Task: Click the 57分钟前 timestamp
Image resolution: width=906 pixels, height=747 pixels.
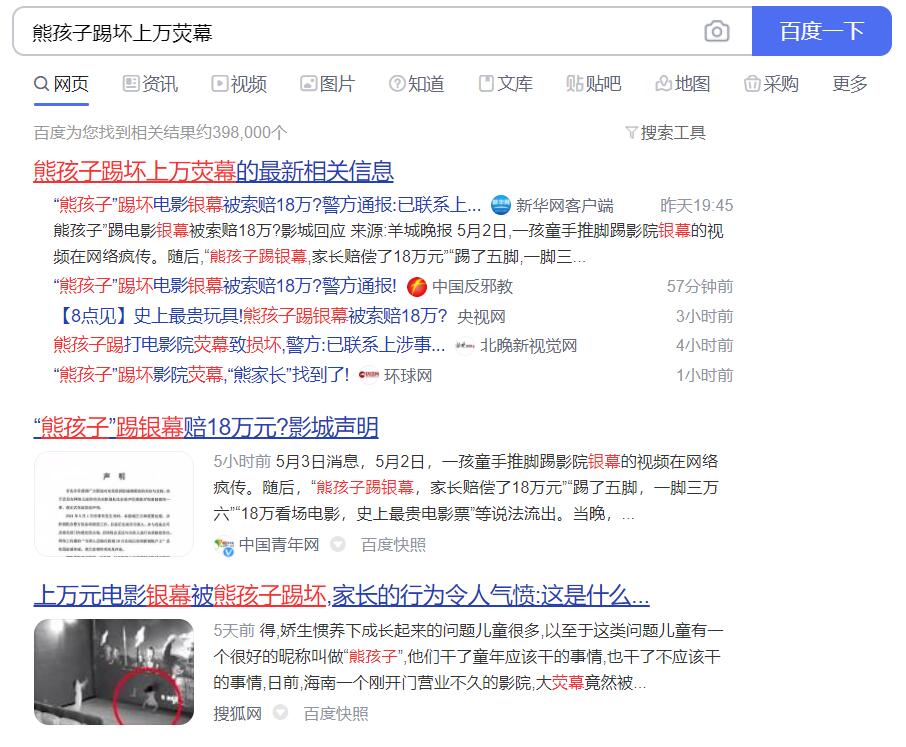Action: (x=700, y=286)
